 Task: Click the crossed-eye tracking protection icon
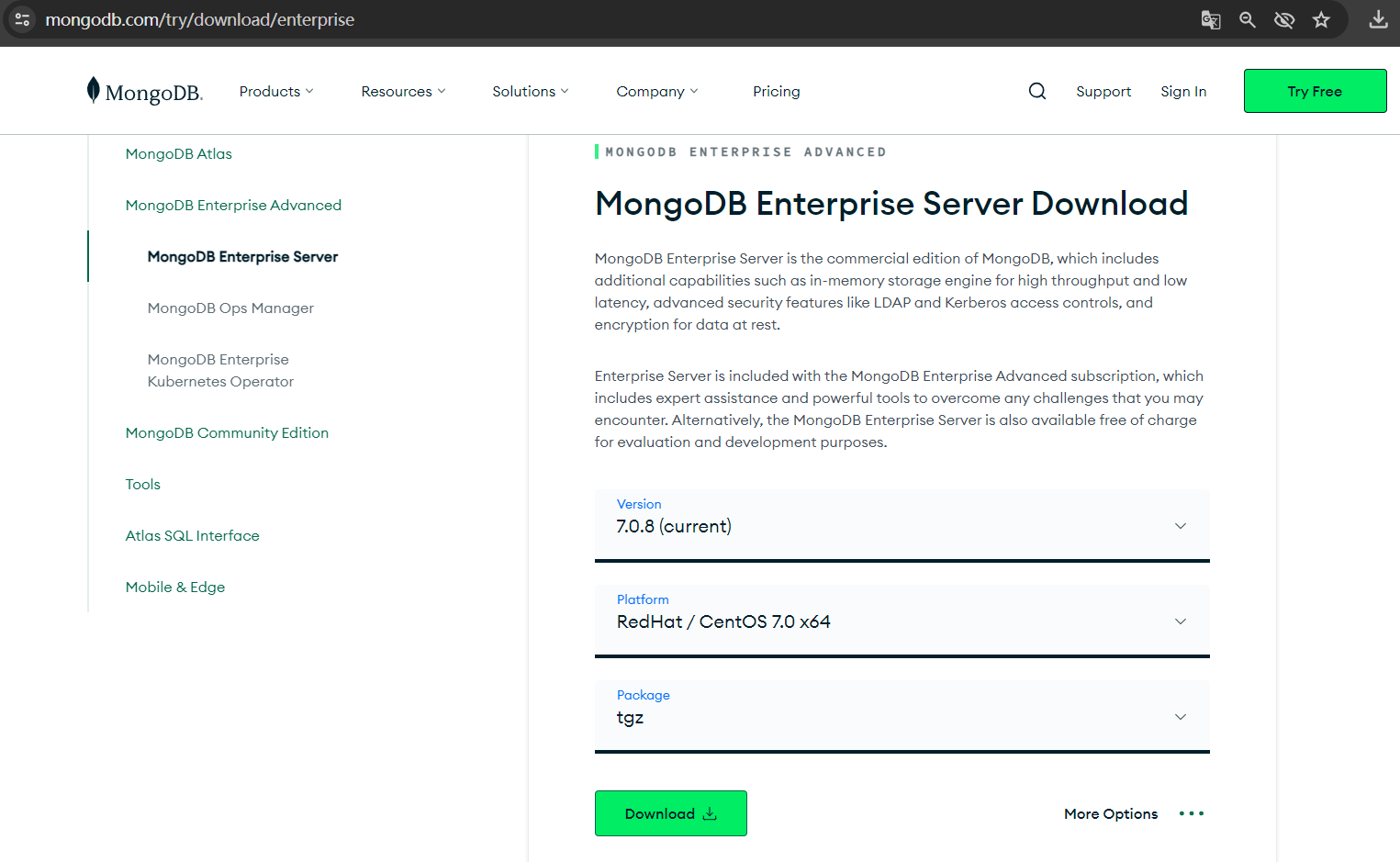(1284, 19)
